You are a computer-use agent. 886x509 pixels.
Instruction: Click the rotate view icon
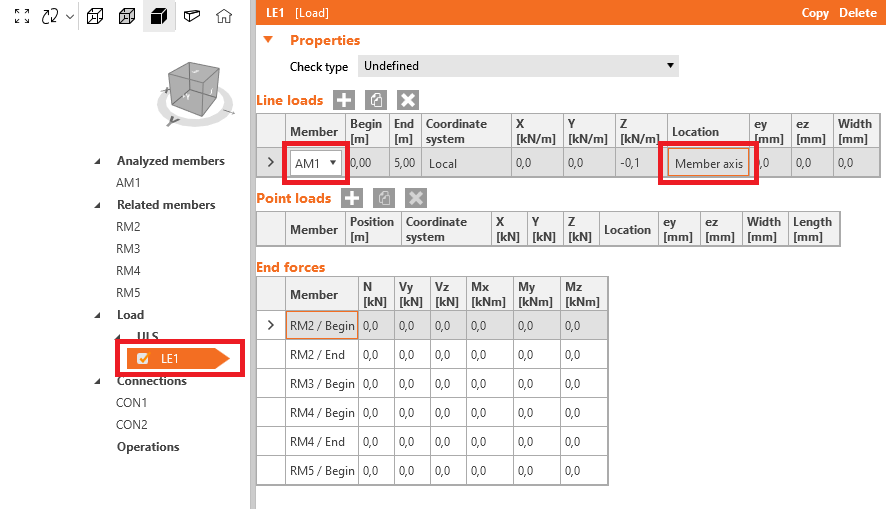(x=50, y=16)
